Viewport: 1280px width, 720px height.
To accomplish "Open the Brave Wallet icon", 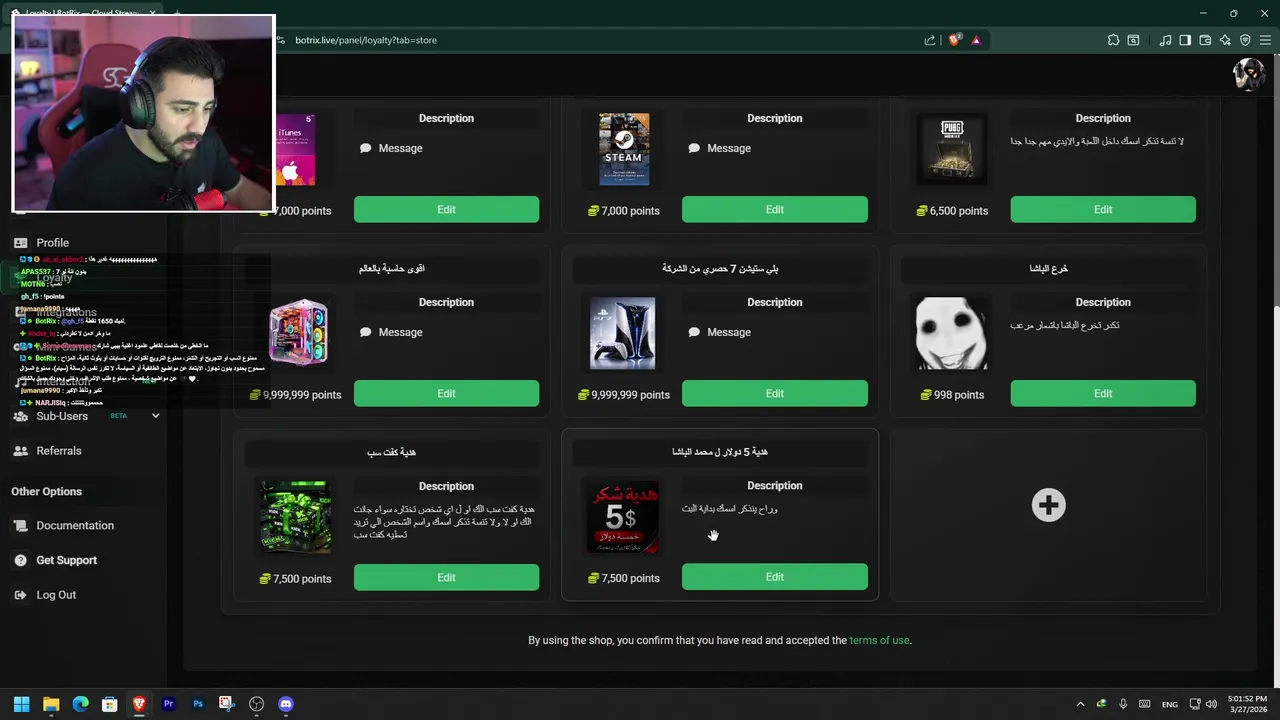I will 1205,40.
